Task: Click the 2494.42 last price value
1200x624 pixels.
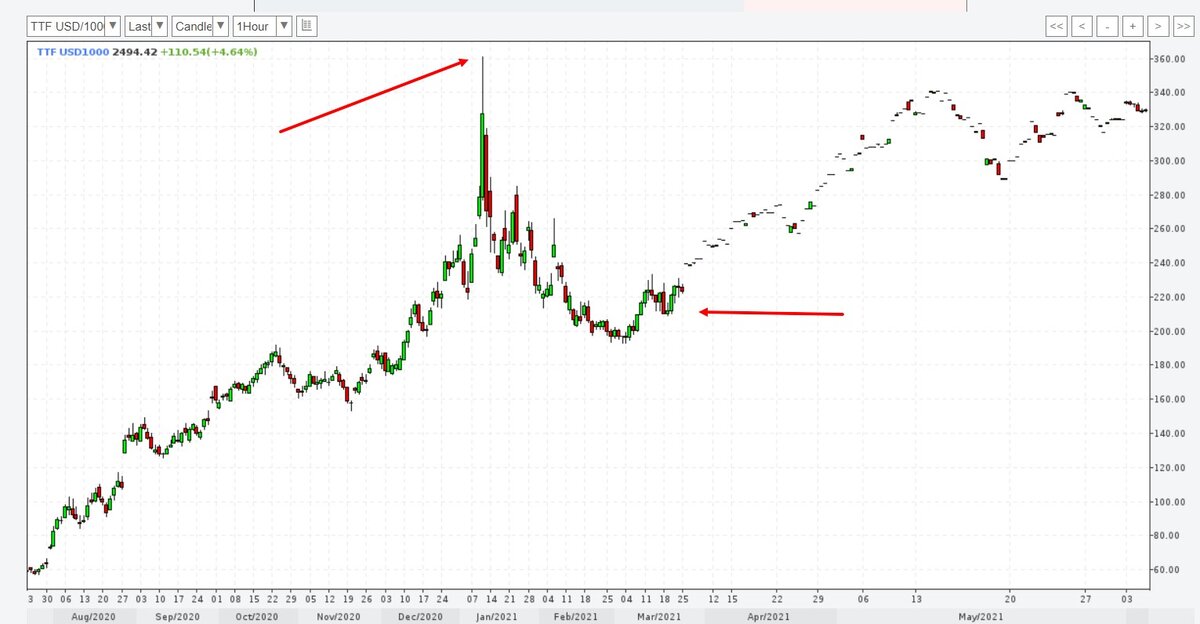Action: [x=134, y=51]
